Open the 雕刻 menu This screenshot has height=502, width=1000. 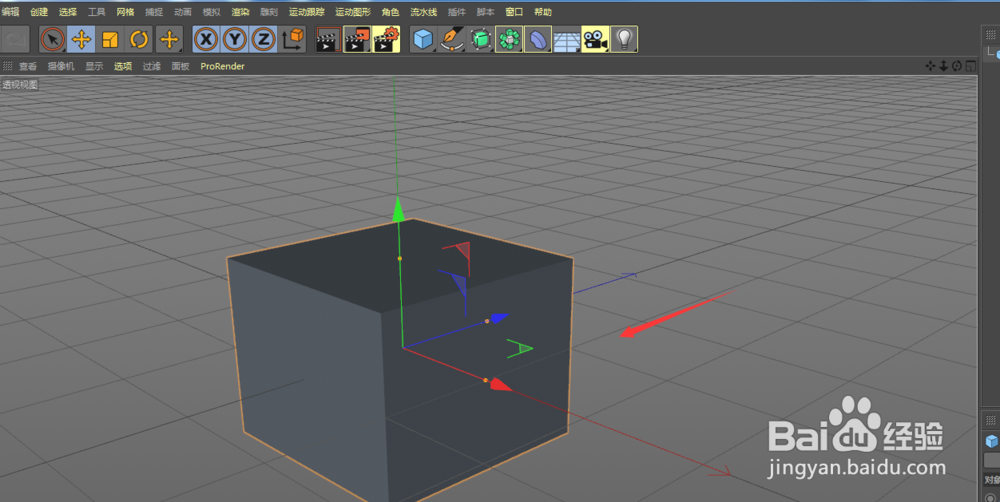269,12
